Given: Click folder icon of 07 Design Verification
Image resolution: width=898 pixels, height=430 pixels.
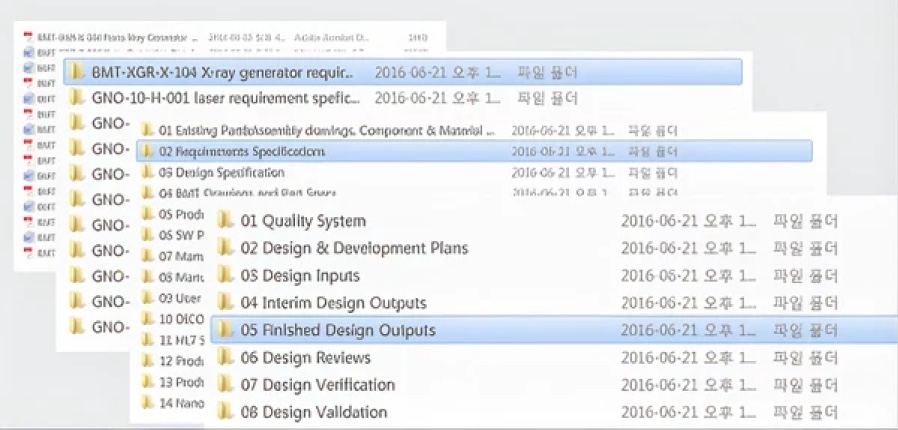Looking at the screenshot, I should [x=226, y=384].
